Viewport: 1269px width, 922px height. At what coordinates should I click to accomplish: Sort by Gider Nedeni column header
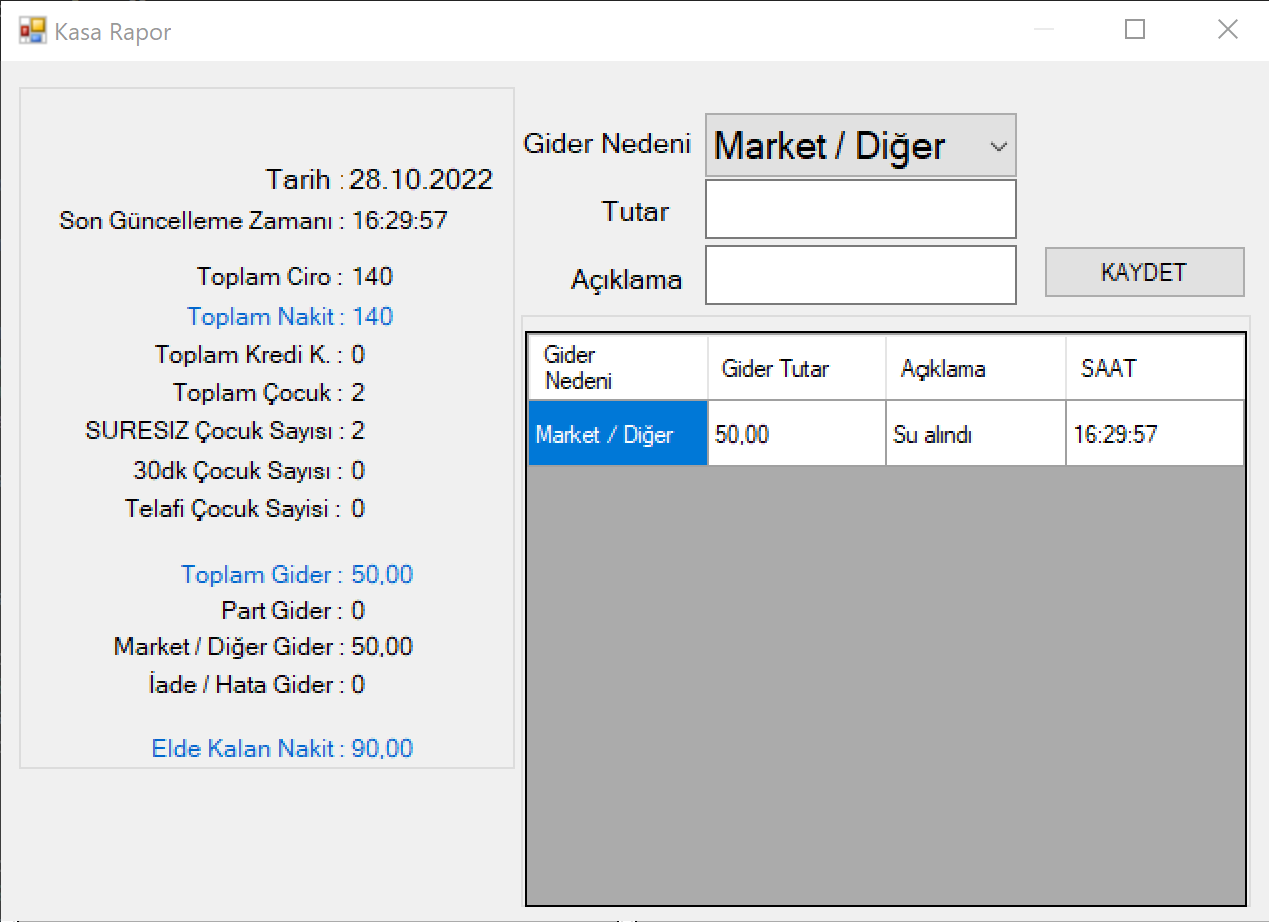click(x=617, y=369)
